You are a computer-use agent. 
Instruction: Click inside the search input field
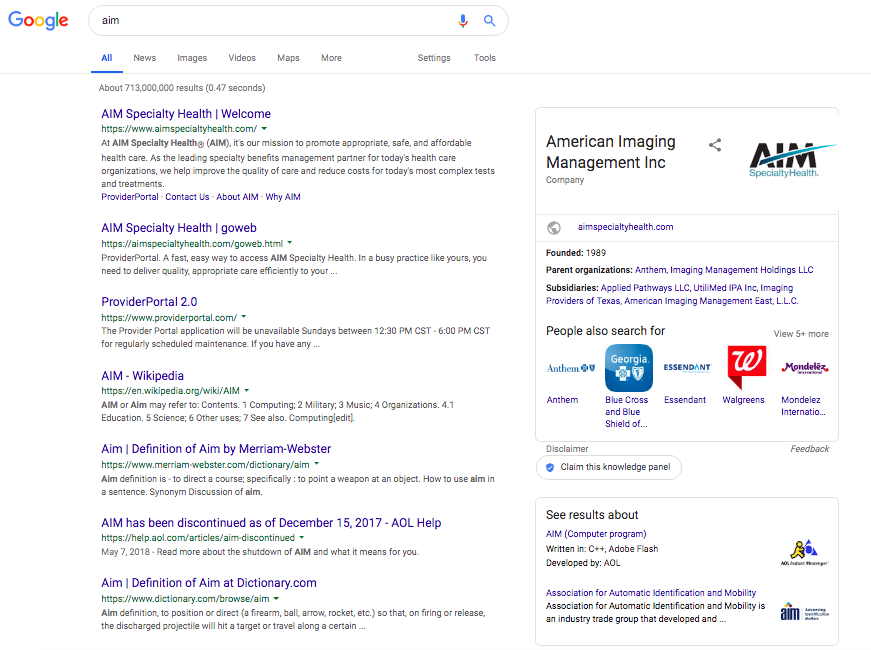coord(250,20)
